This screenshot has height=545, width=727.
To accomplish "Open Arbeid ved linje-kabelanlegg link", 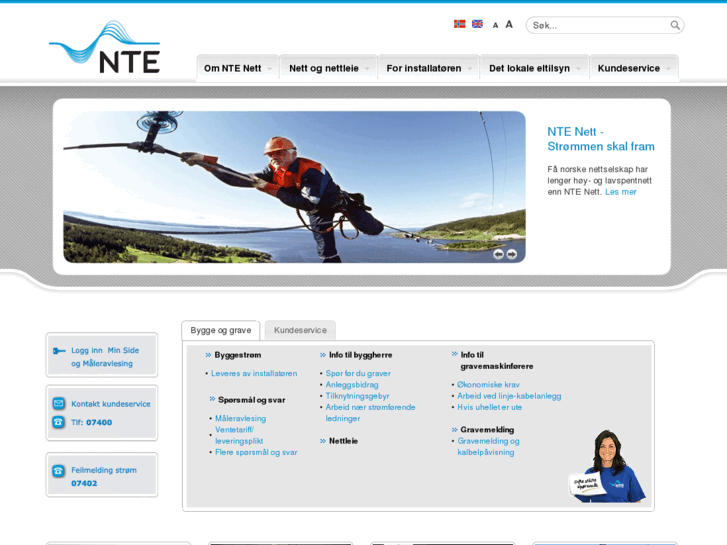I will 509,396.
